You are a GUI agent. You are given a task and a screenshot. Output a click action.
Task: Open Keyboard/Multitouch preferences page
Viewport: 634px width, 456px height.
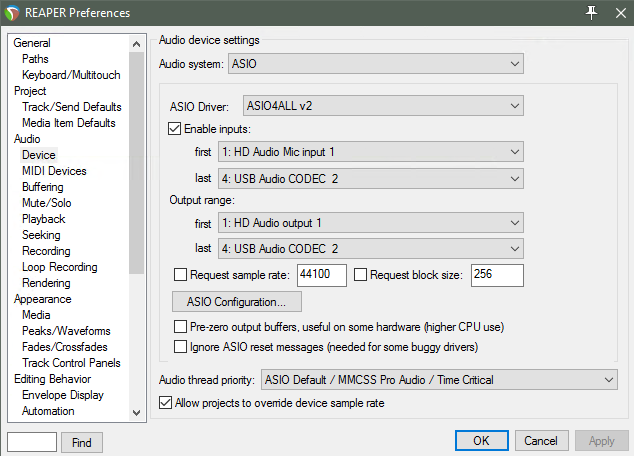[x=71, y=75]
